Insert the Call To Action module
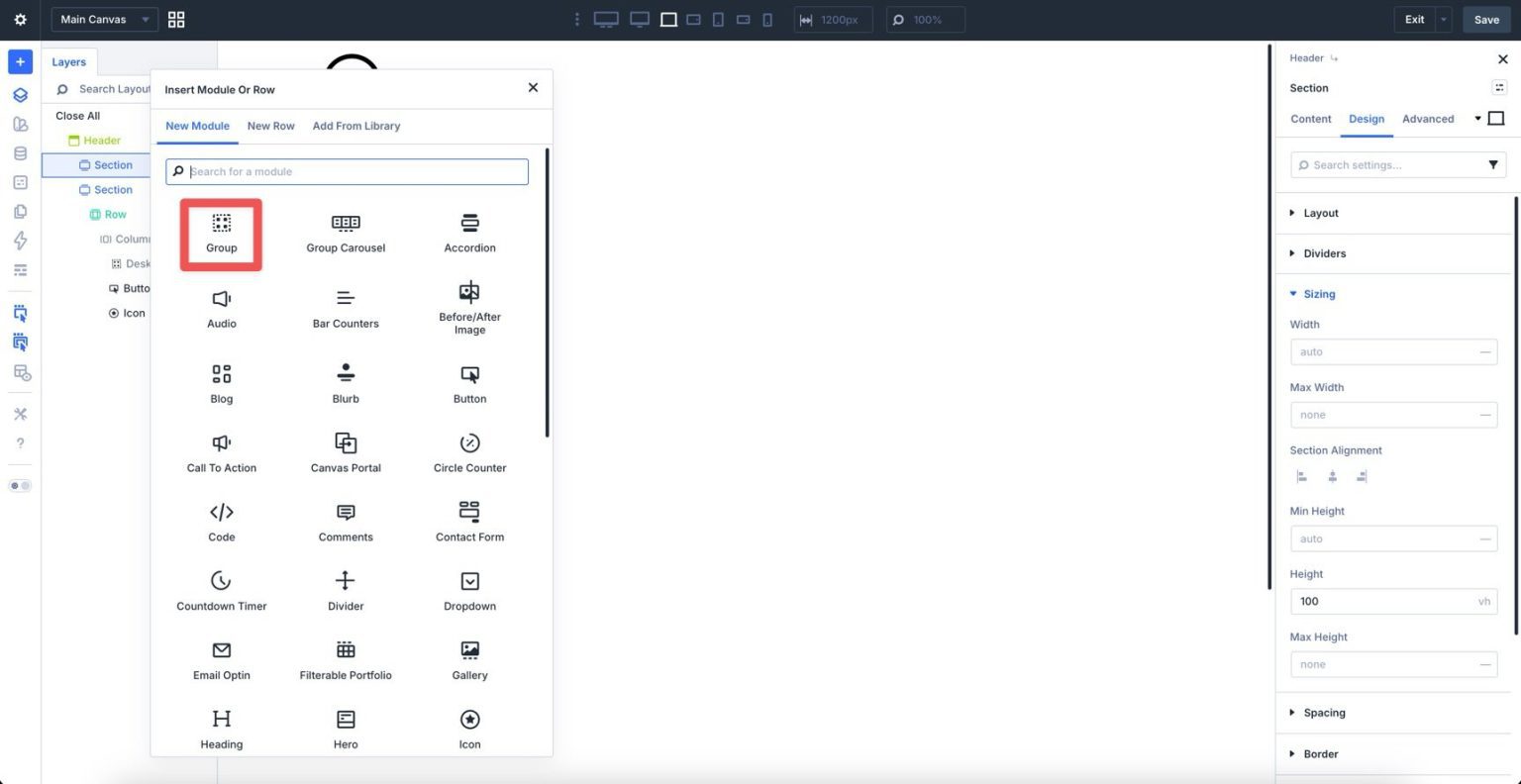Screen dimensions: 1521x784 (x=222, y=453)
